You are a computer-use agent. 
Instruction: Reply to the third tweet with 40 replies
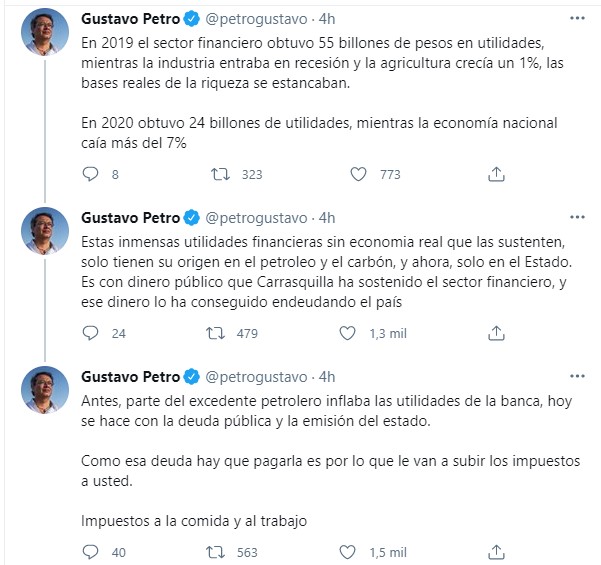pos(90,551)
